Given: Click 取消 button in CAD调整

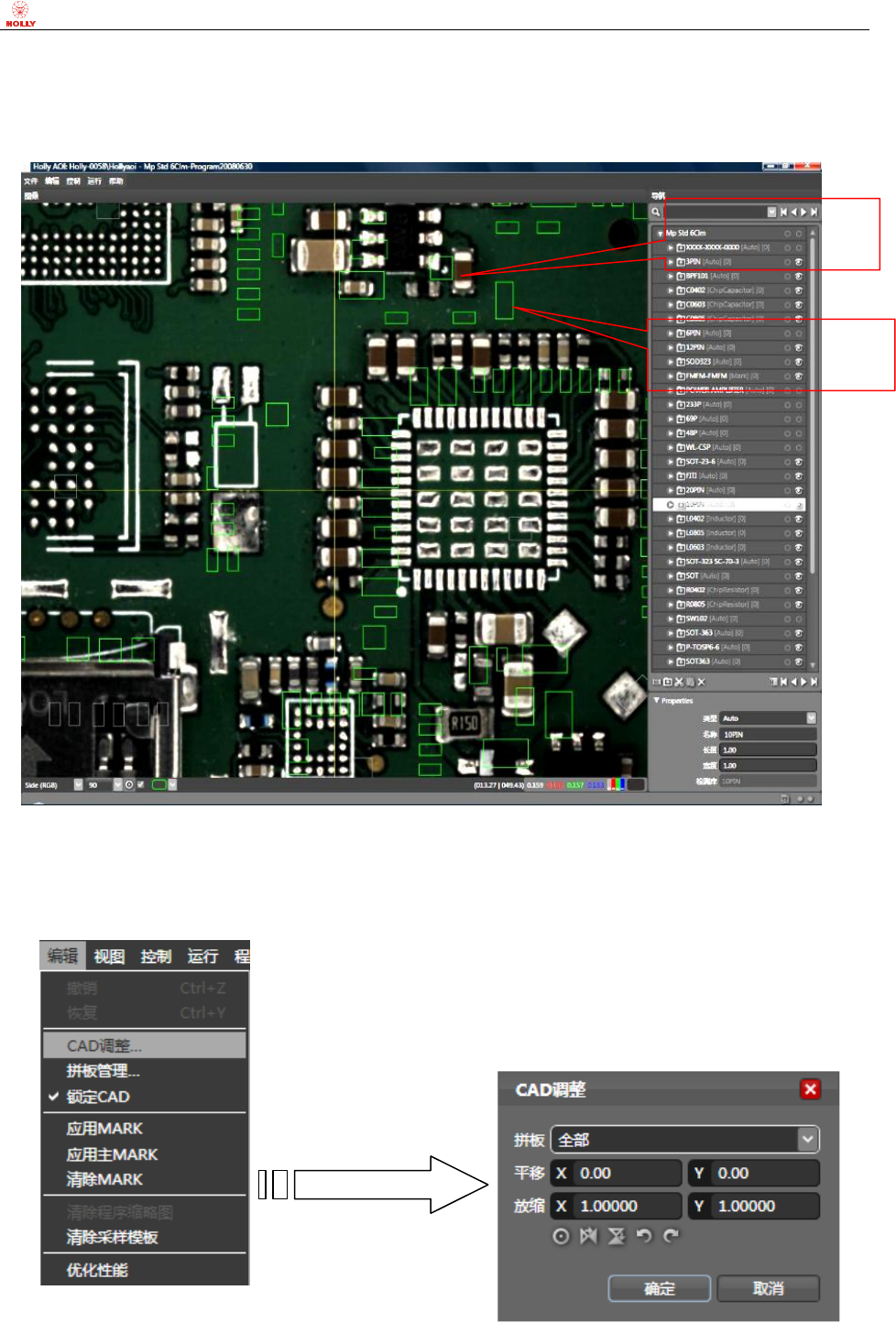Looking at the screenshot, I should click(768, 1288).
